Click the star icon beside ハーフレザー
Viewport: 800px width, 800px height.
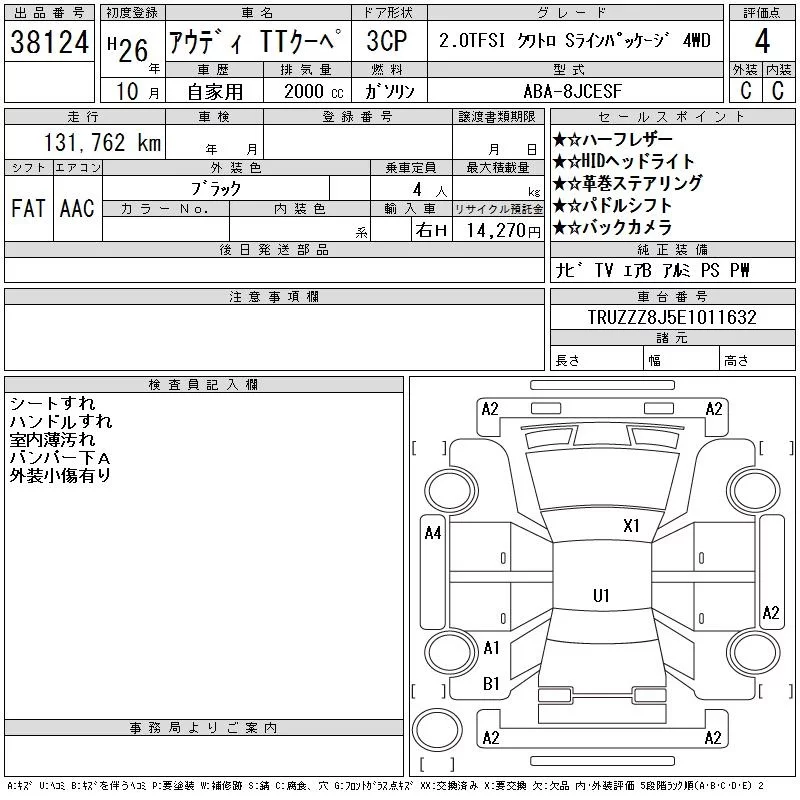point(560,140)
